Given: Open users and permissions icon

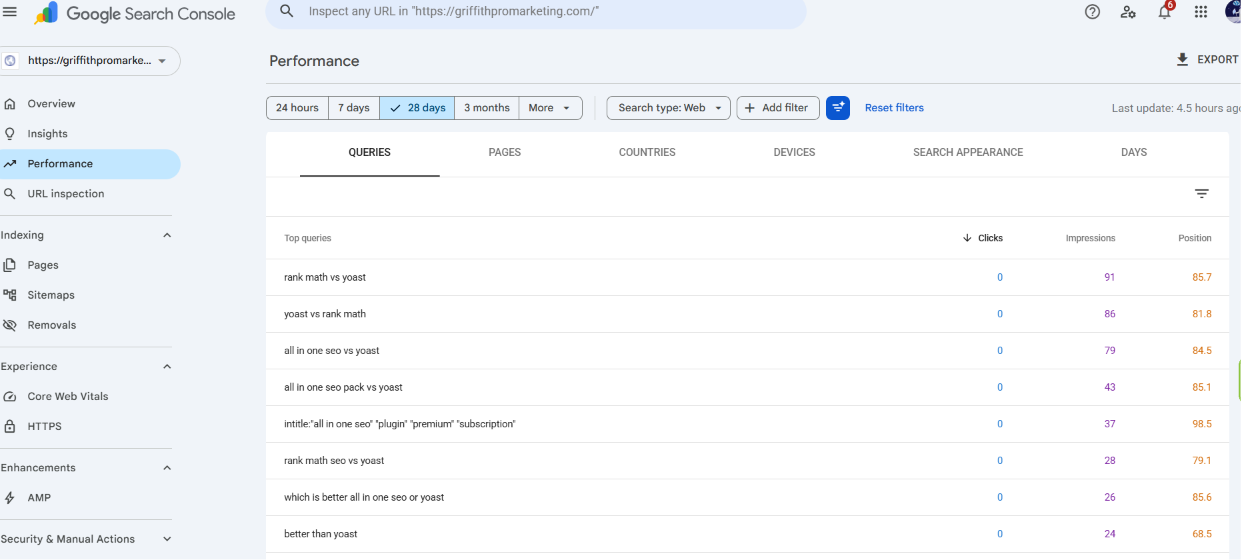Looking at the screenshot, I should 1128,12.
